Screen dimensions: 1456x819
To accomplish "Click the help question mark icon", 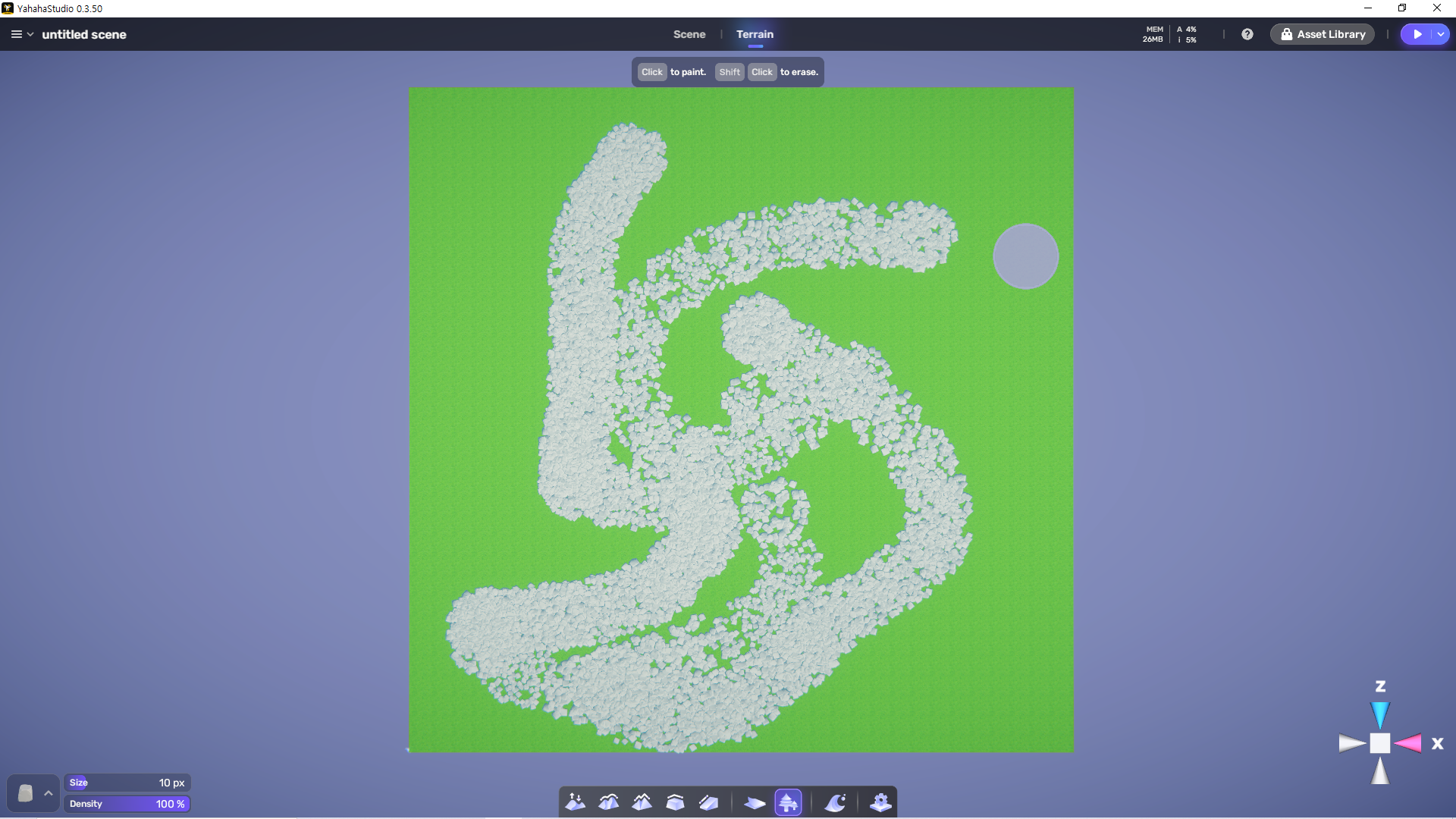I will point(1247,34).
